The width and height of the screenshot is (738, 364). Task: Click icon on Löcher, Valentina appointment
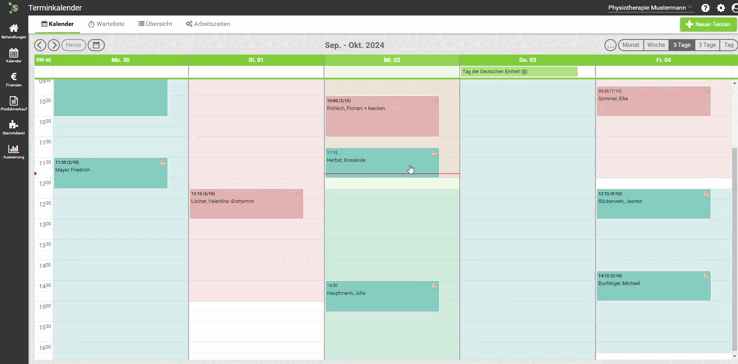click(x=298, y=194)
